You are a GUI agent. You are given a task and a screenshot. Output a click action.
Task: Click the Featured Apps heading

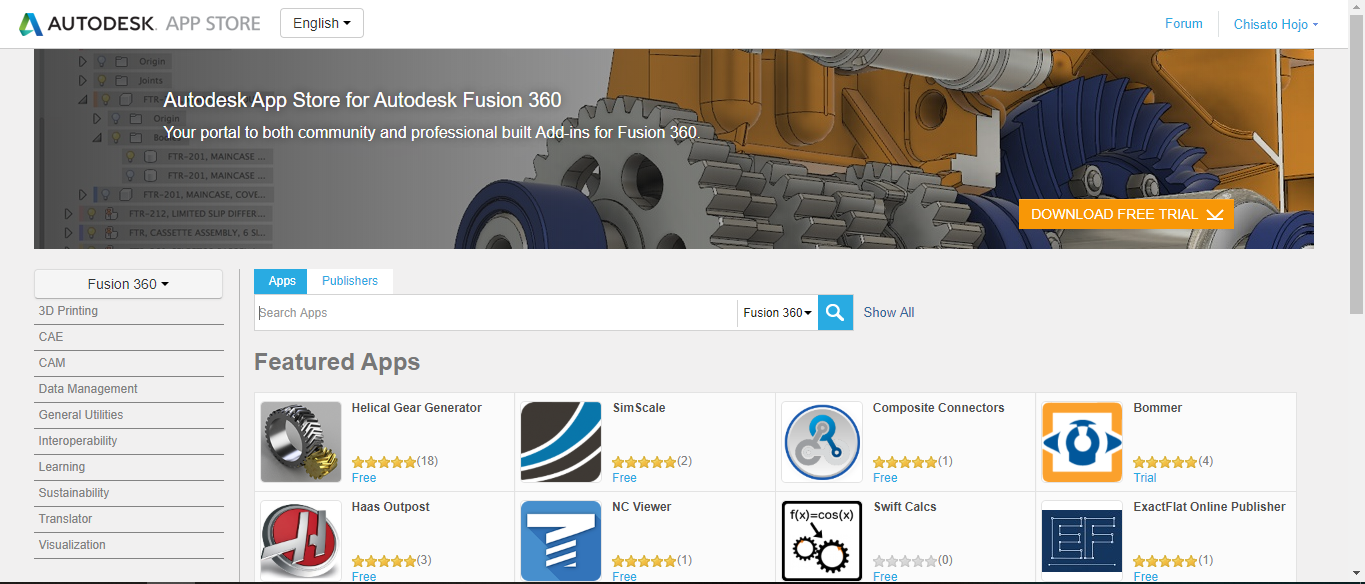tap(337, 362)
